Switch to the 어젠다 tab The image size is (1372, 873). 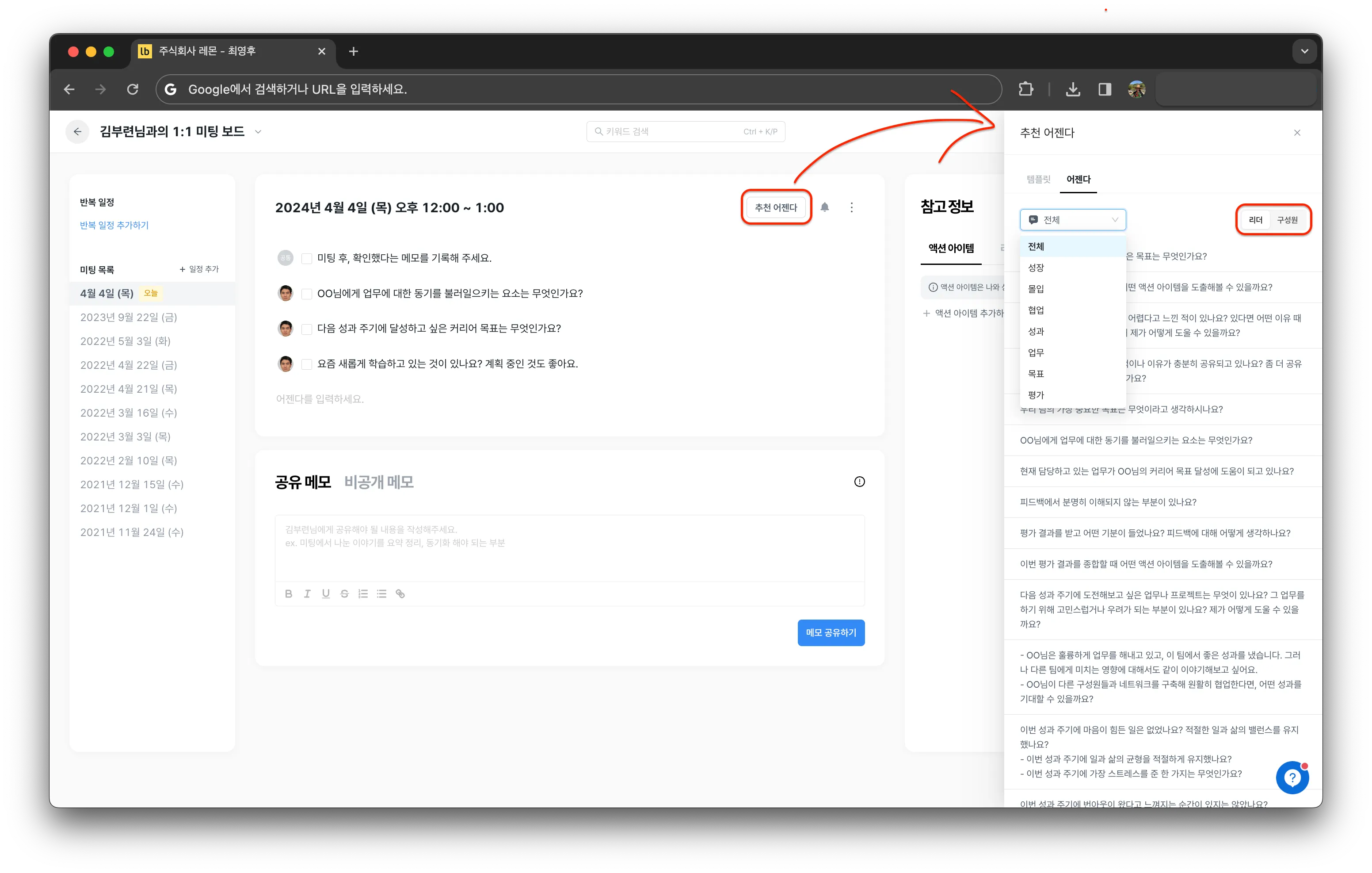1079,179
